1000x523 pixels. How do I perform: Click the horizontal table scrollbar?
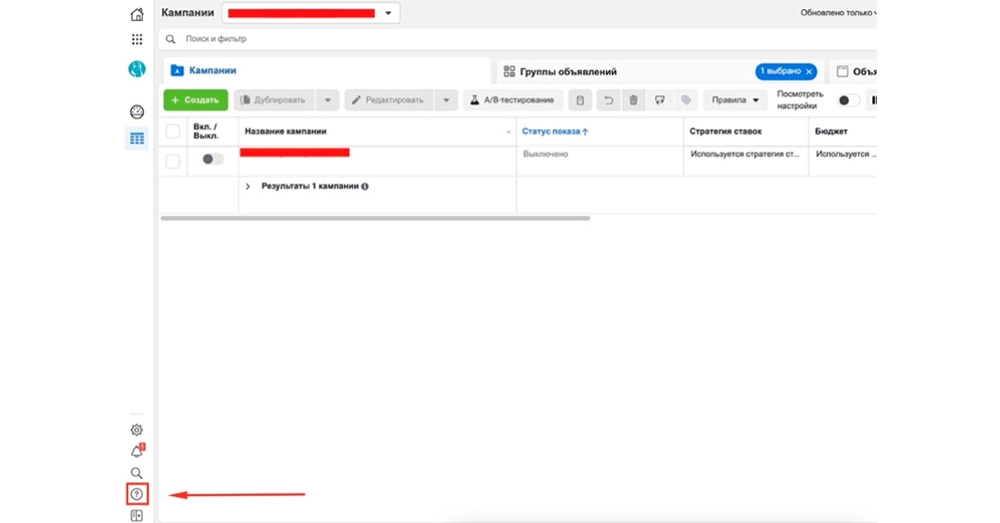click(x=375, y=218)
